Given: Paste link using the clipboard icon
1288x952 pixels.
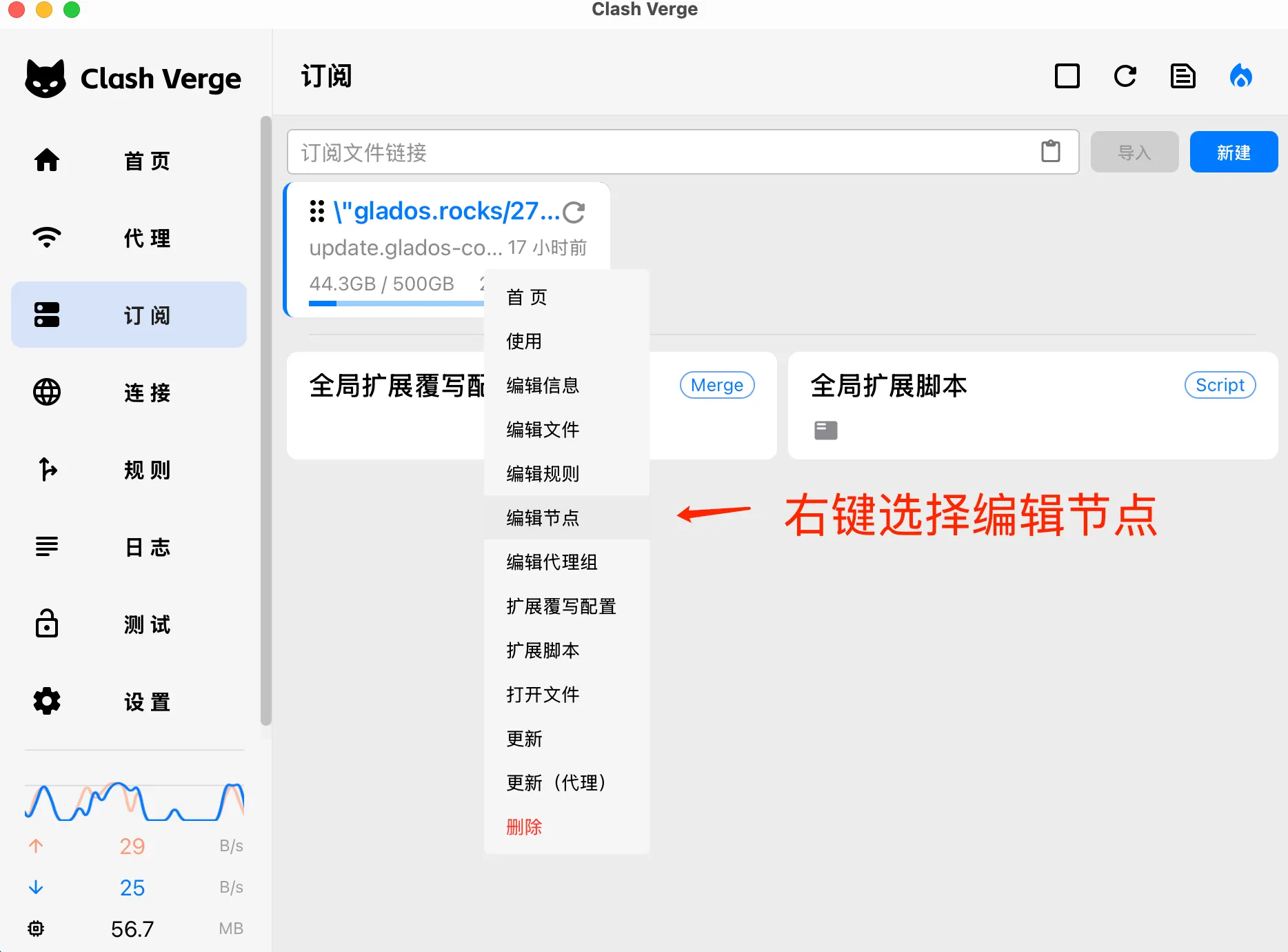Looking at the screenshot, I should point(1051,152).
